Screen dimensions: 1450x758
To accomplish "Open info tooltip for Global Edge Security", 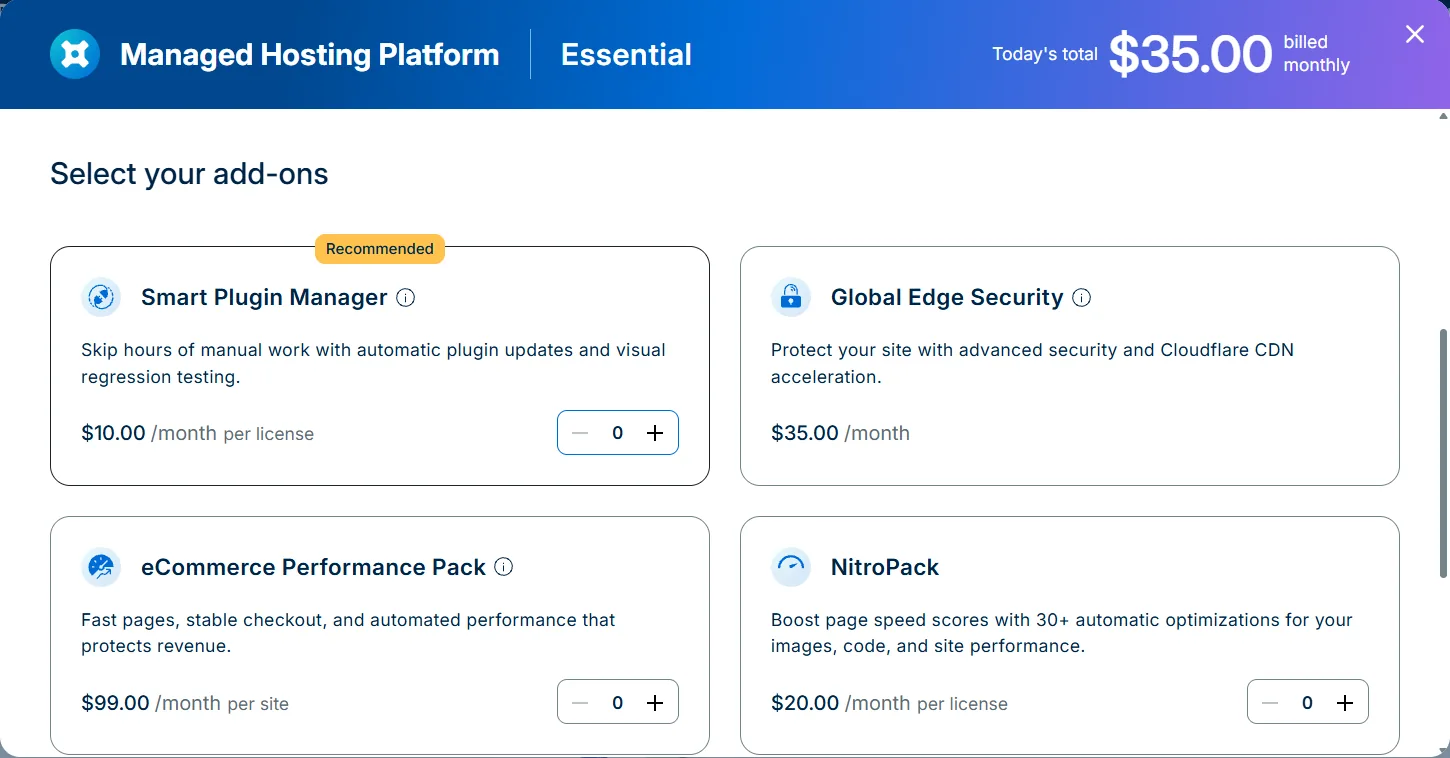I will click(1082, 297).
